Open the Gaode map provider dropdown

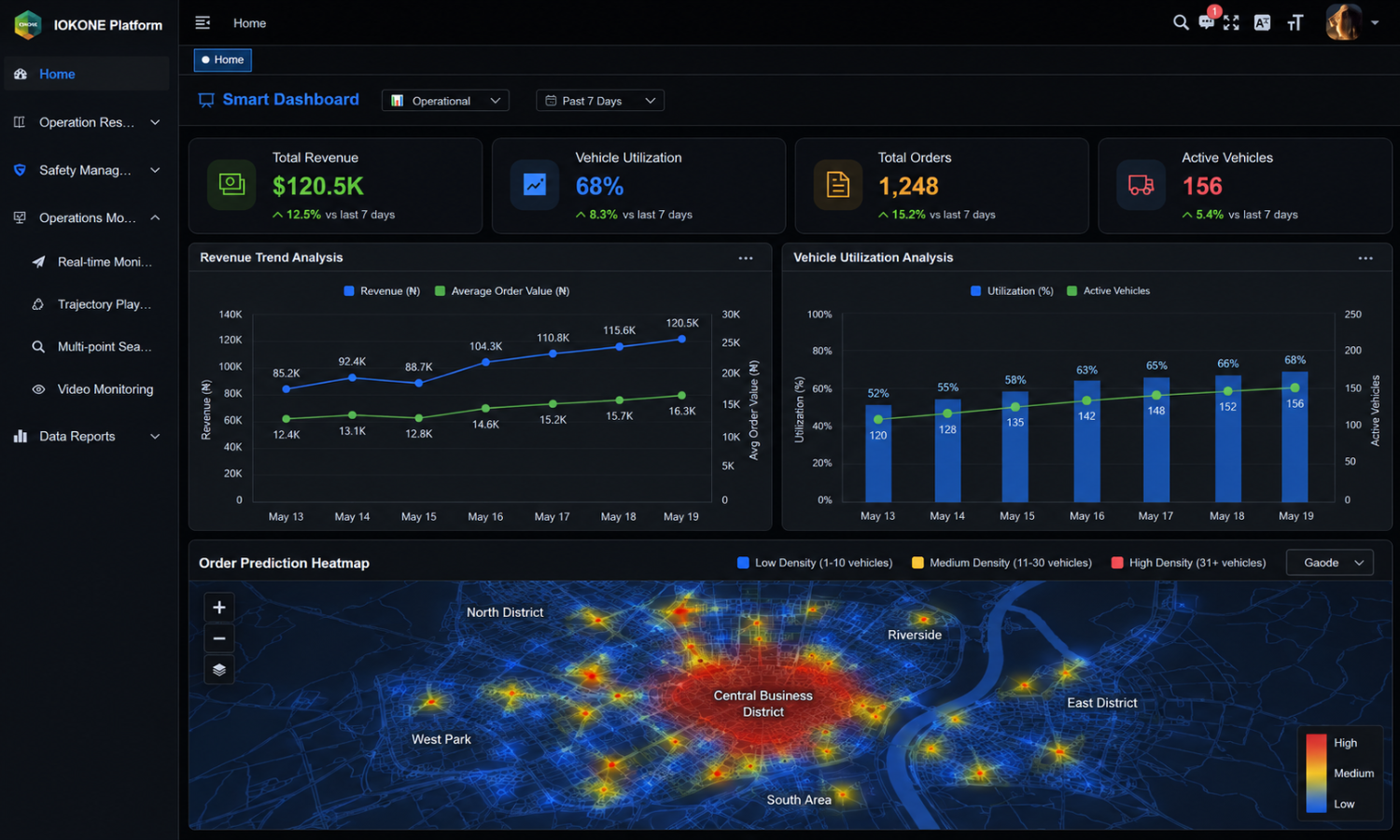[1330, 563]
